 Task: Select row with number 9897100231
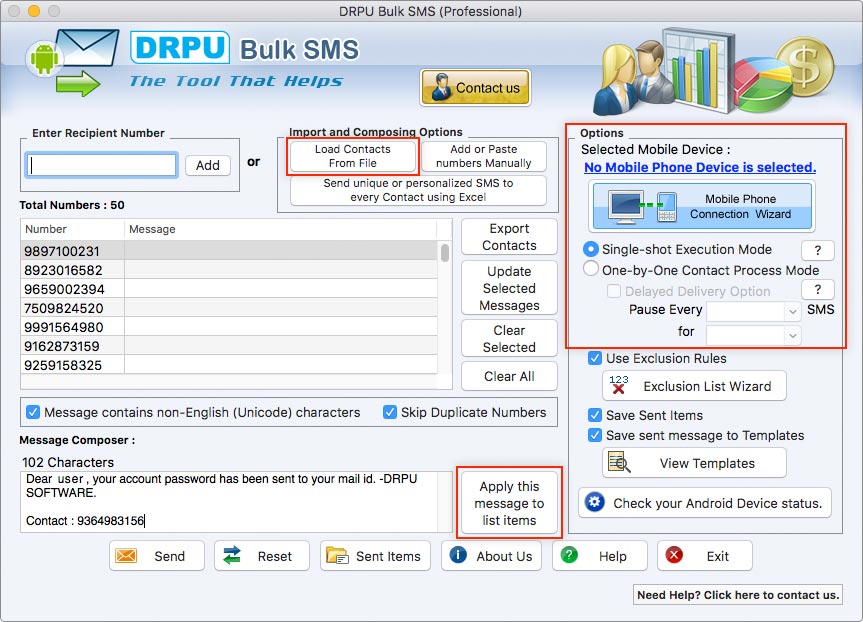(230, 250)
